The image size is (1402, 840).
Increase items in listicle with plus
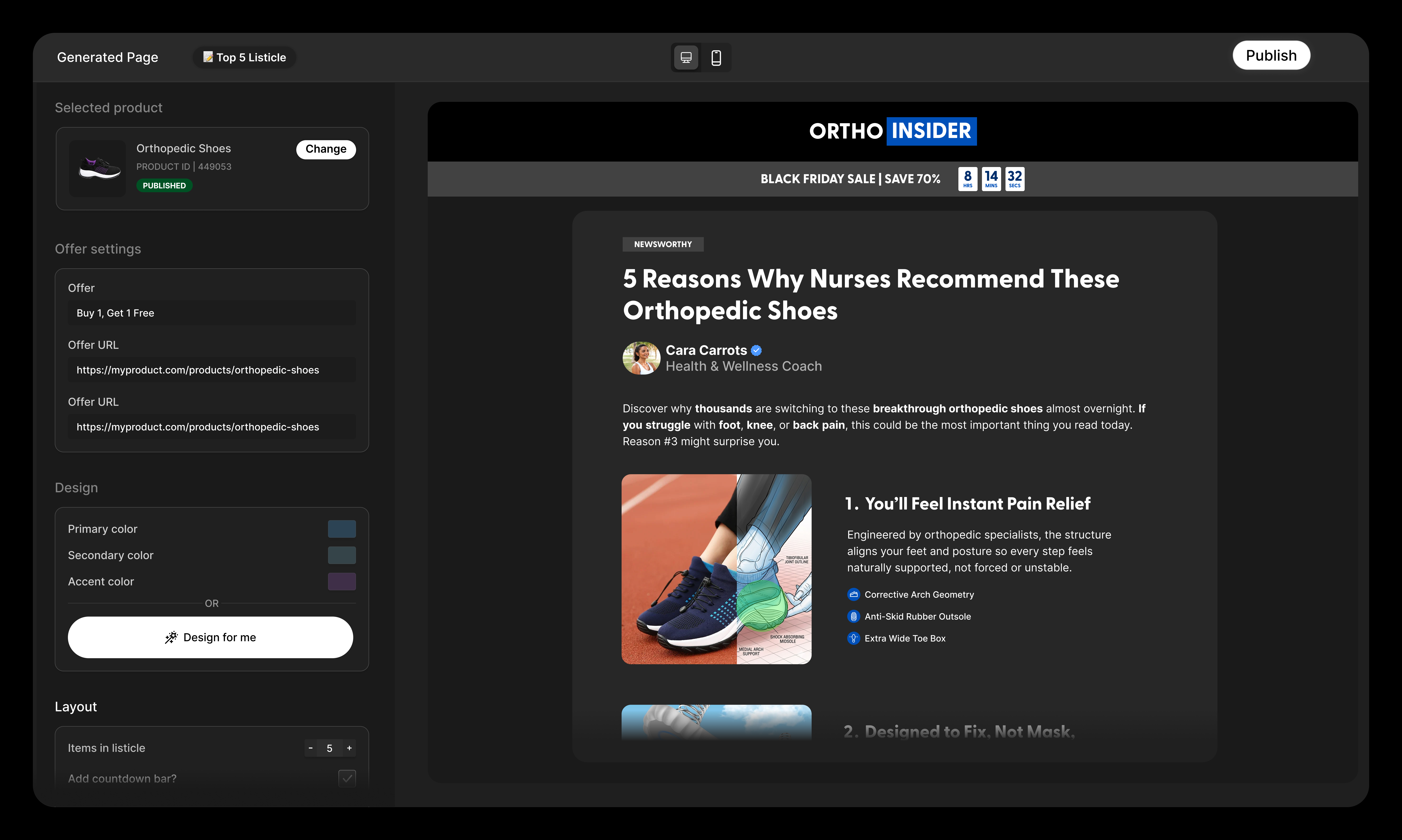(349, 748)
